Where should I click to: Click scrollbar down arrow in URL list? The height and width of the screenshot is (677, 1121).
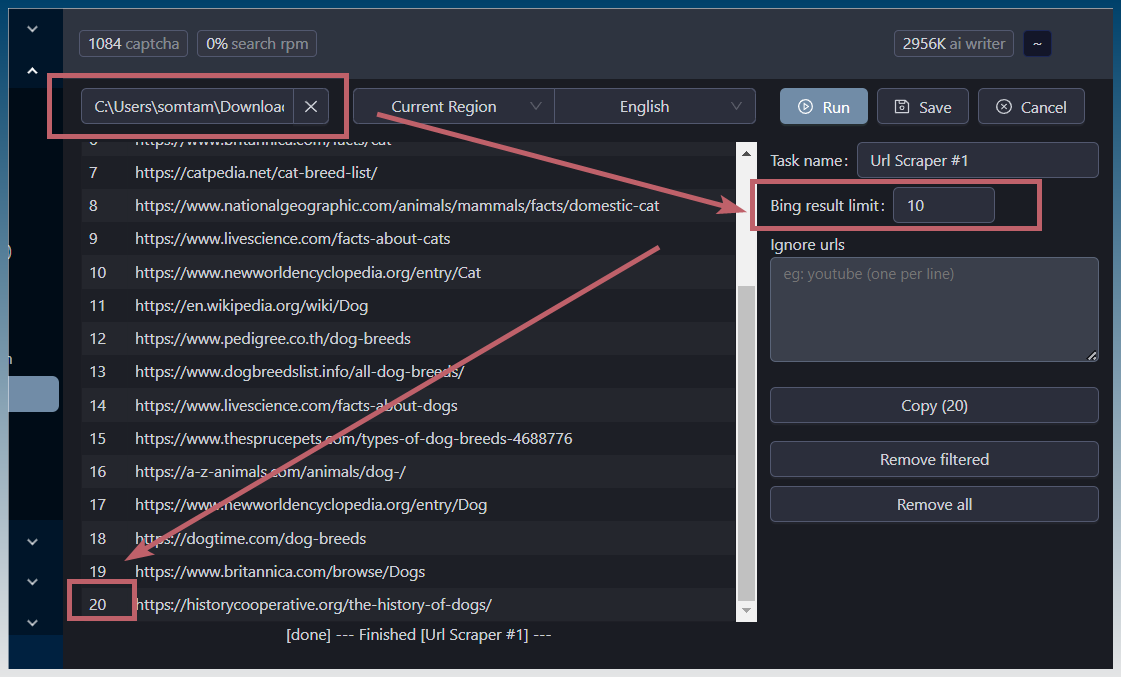[x=746, y=610]
